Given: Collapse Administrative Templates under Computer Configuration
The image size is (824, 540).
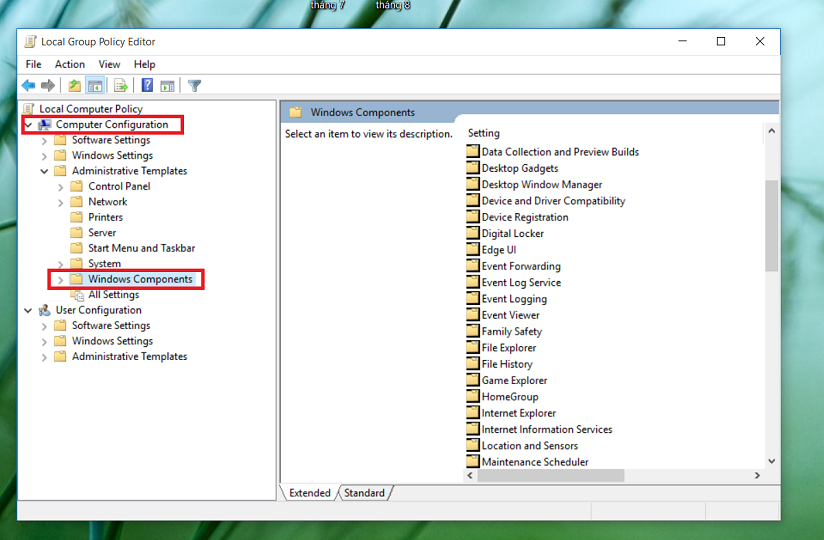Looking at the screenshot, I should tap(44, 171).
